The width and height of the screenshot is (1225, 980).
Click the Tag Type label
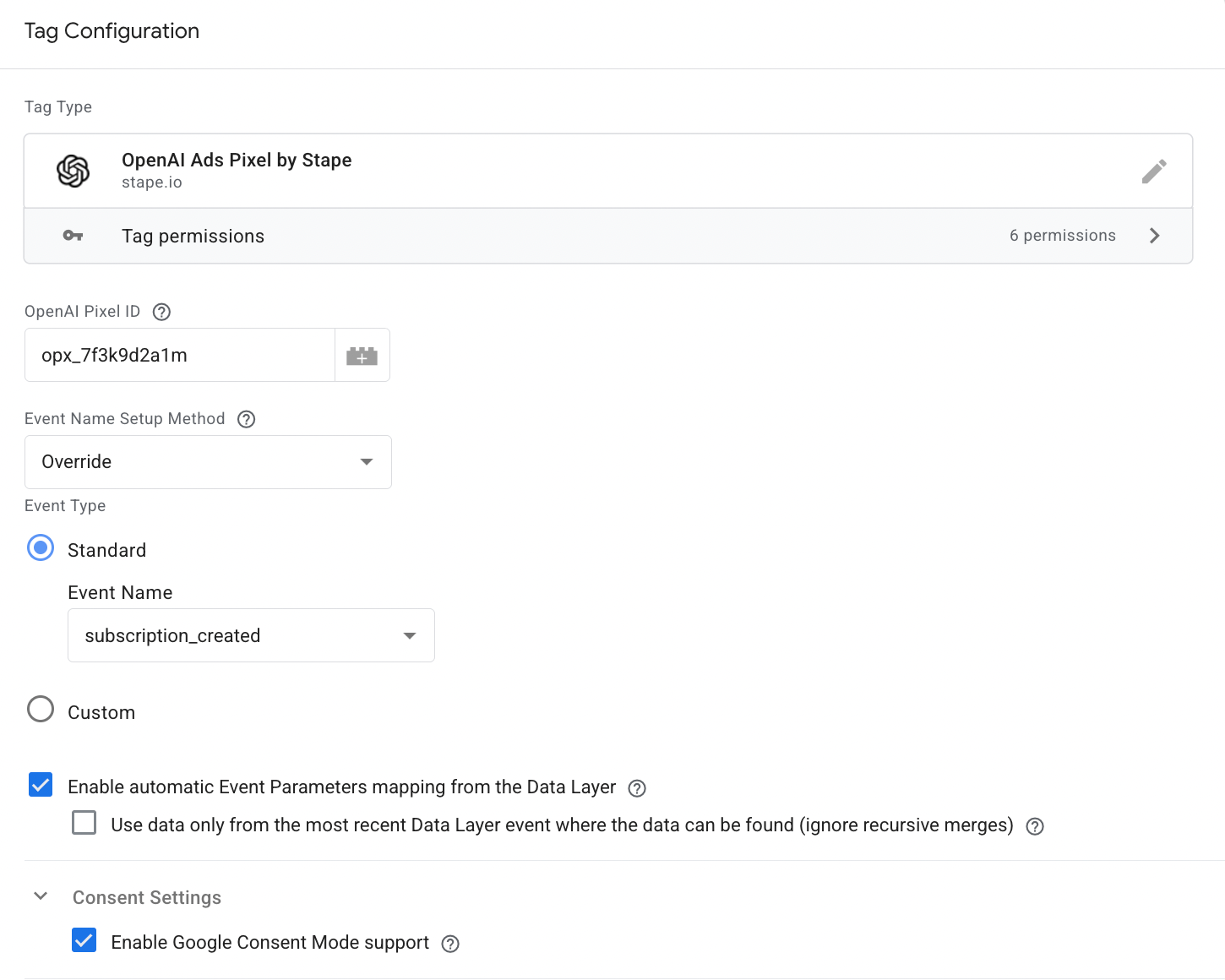[58, 107]
